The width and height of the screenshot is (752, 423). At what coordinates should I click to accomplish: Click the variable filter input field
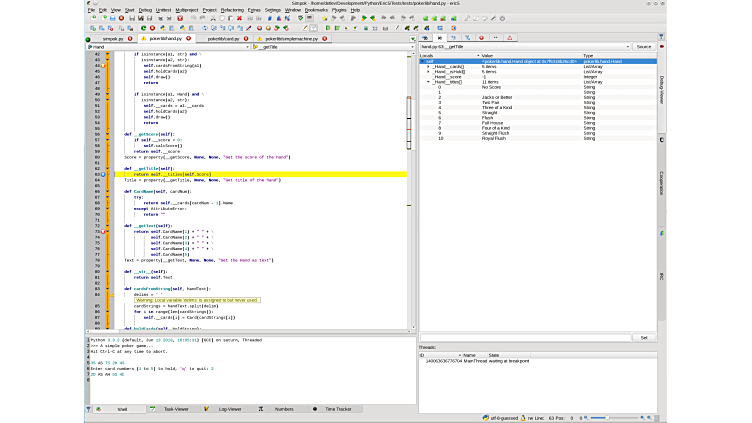(525, 337)
